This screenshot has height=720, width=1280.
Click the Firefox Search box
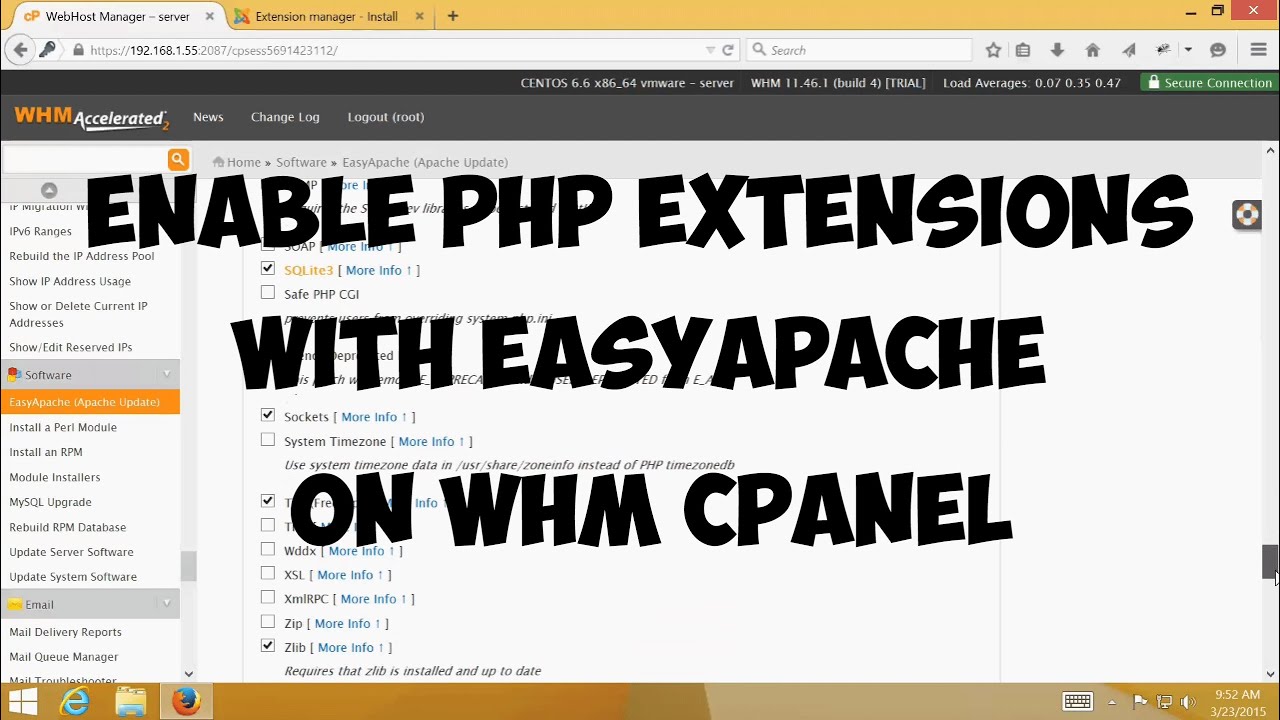tap(859, 50)
